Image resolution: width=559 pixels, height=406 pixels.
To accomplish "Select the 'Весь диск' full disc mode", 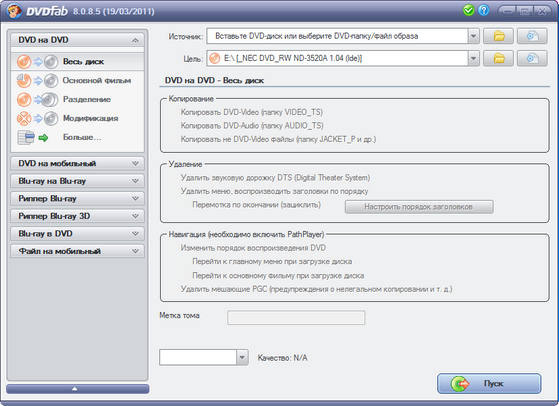I will click(x=78, y=62).
